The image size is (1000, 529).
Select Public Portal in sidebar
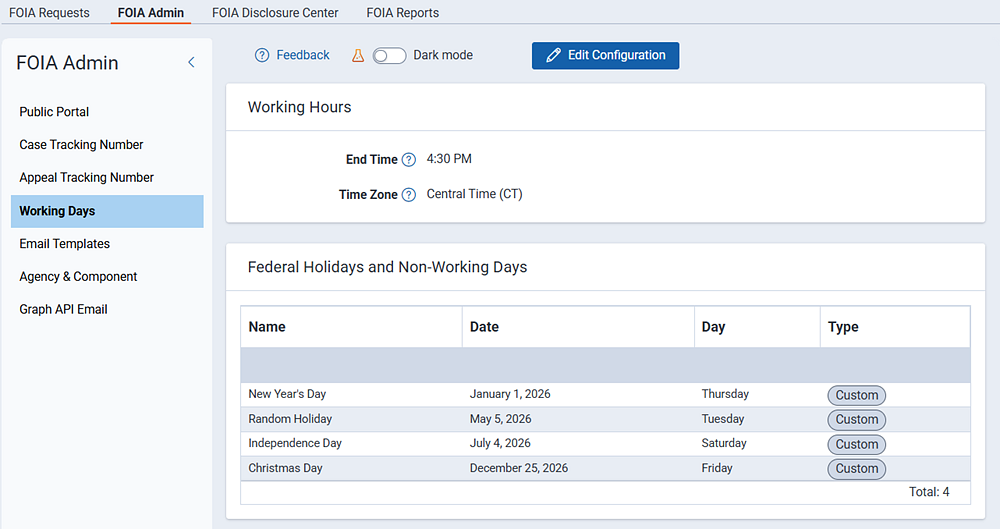[107, 112]
